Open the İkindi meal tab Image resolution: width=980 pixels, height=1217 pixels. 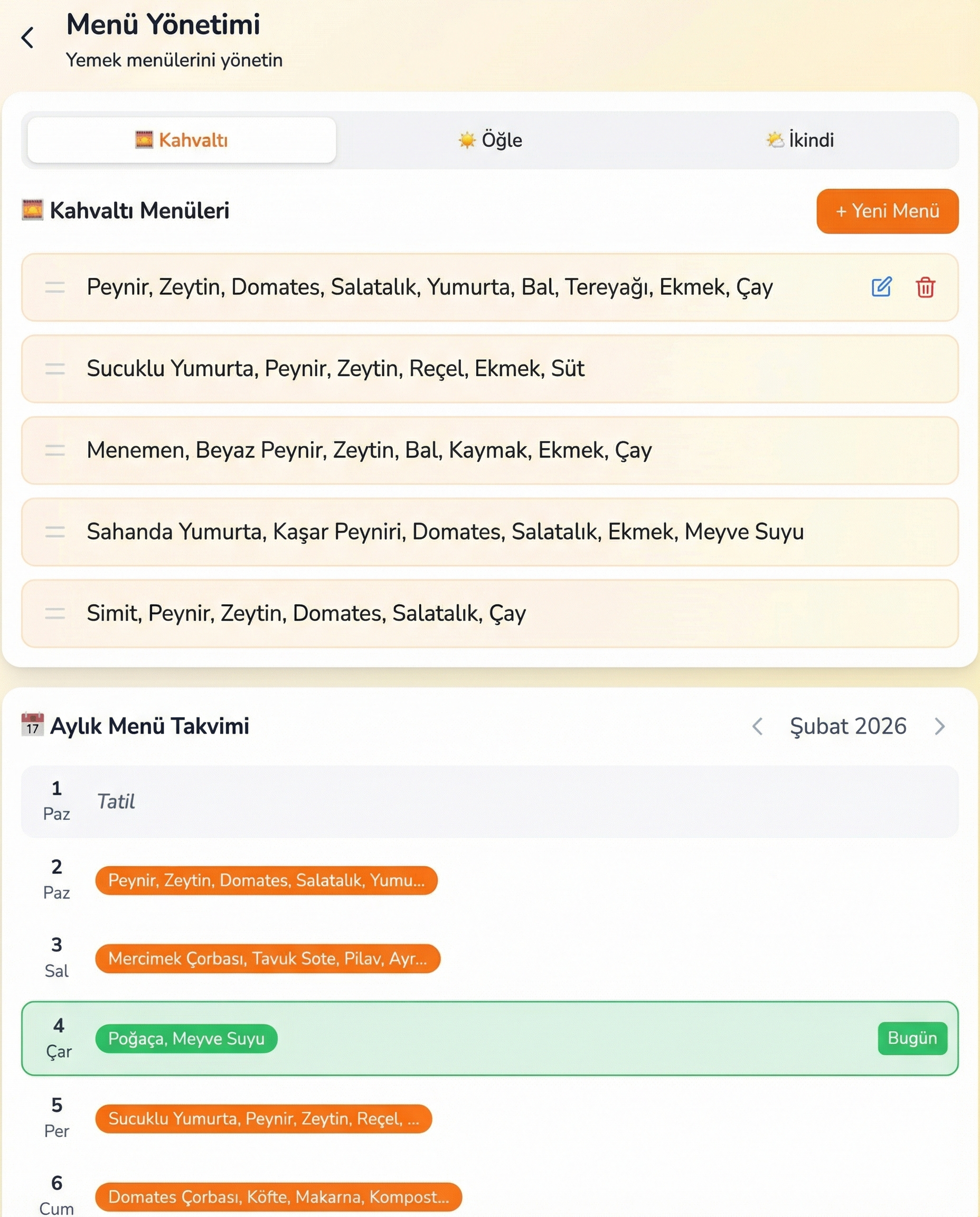pyautogui.click(x=799, y=140)
